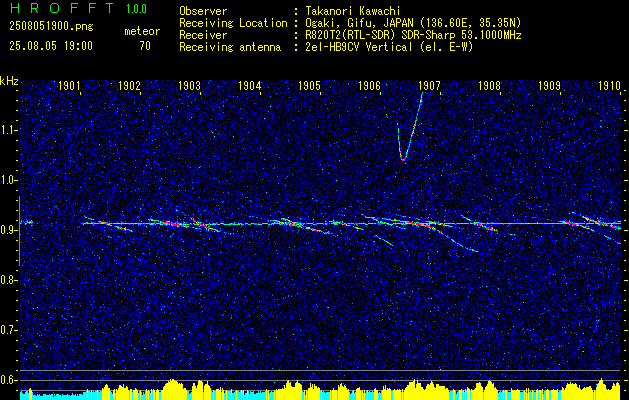Click the 1.1 kHz axis label
The height and width of the screenshot is (400, 629).
pyautogui.click(x=7, y=130)
